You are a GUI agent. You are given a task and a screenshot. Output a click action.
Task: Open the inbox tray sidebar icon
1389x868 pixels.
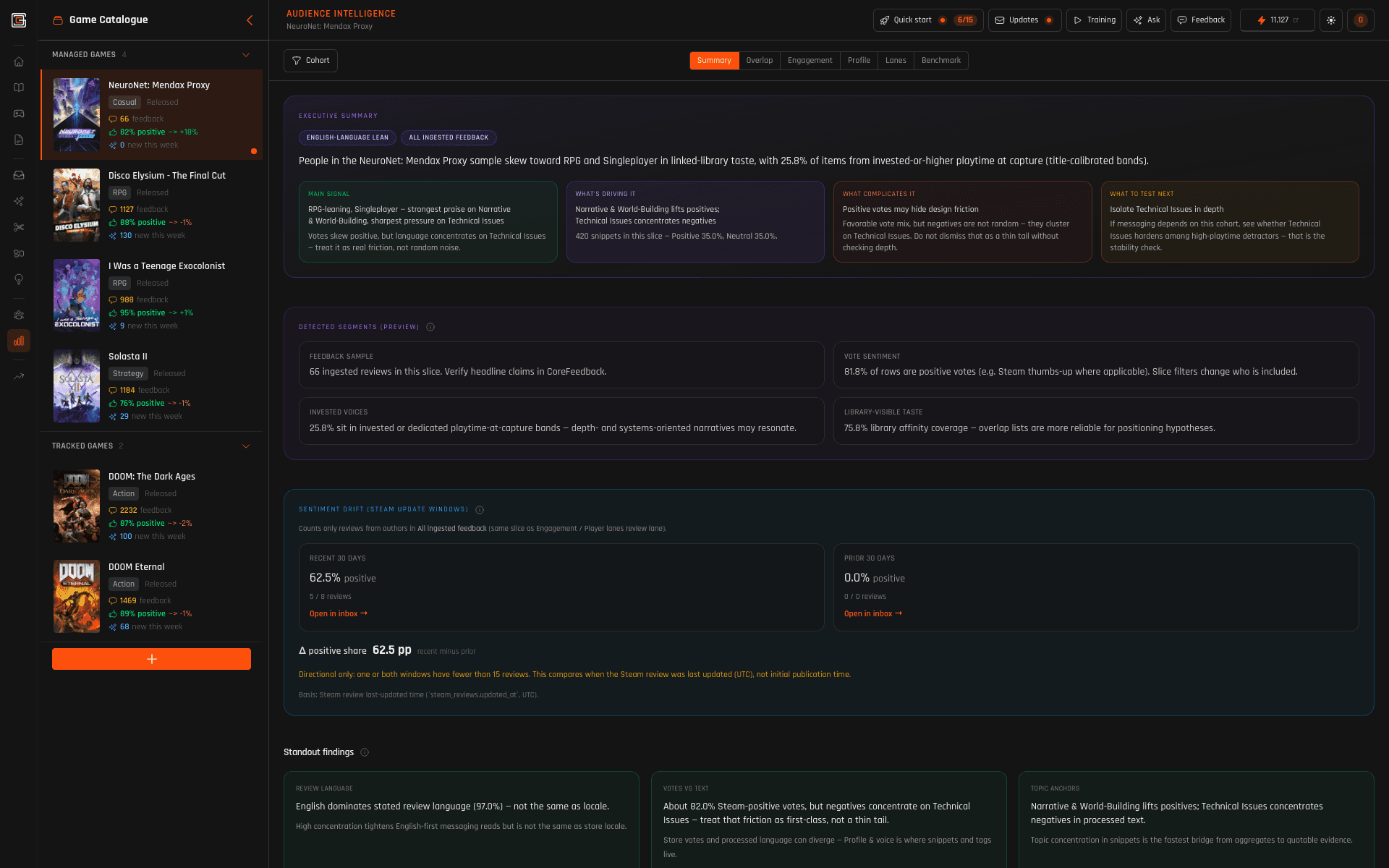[19, 175]
